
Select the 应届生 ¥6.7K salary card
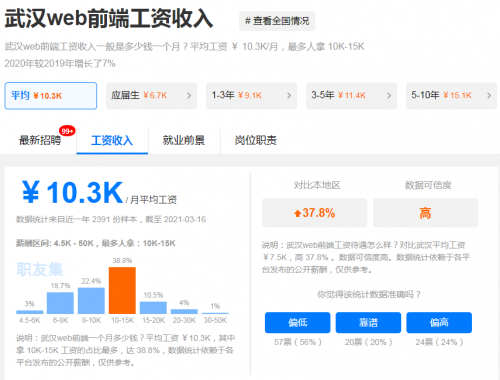click(x=151, y=96)
